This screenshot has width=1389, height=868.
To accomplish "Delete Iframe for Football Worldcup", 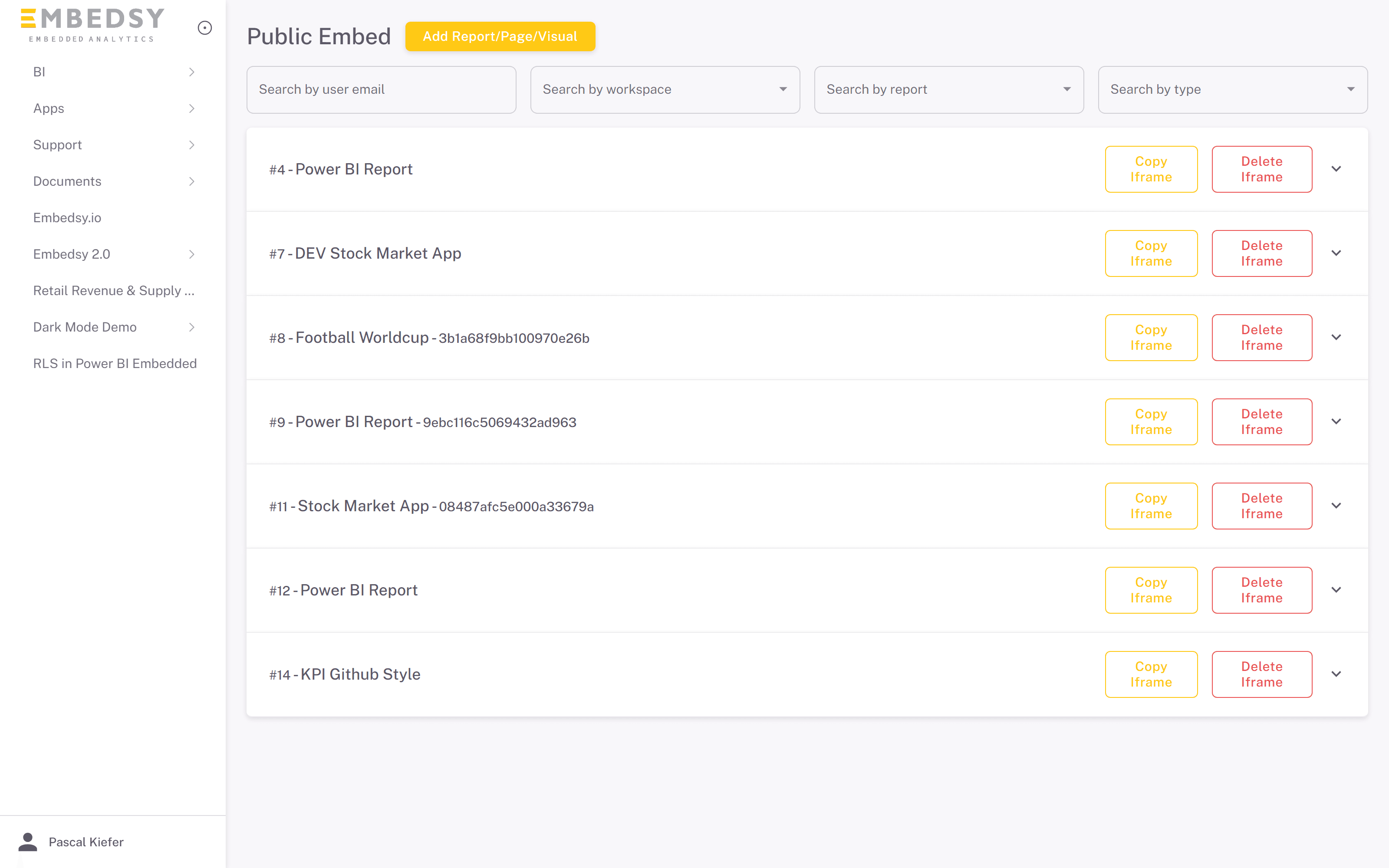I will click(1261, 338).
